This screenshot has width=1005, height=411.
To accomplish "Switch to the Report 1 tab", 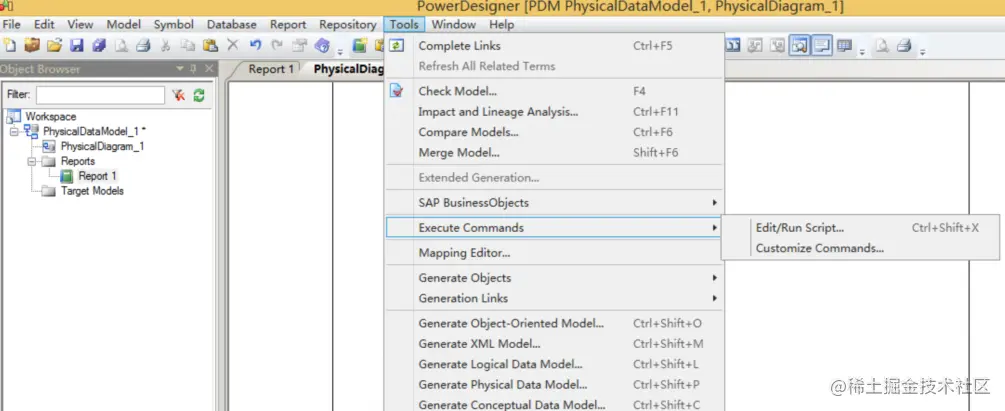I will (270, 69).
